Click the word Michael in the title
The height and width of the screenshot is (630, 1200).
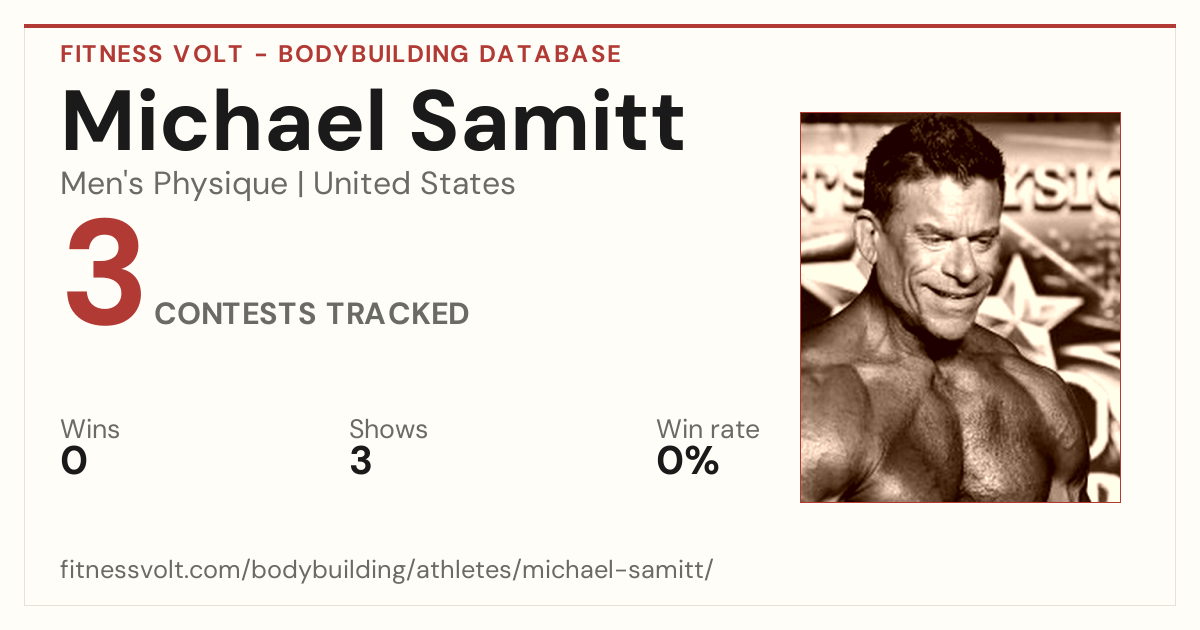click(223, 122)
